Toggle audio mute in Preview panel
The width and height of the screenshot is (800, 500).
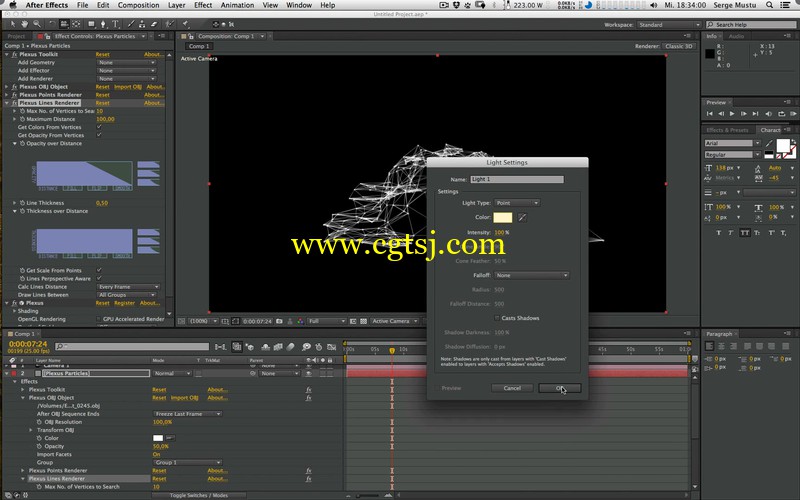pos(768,114)
